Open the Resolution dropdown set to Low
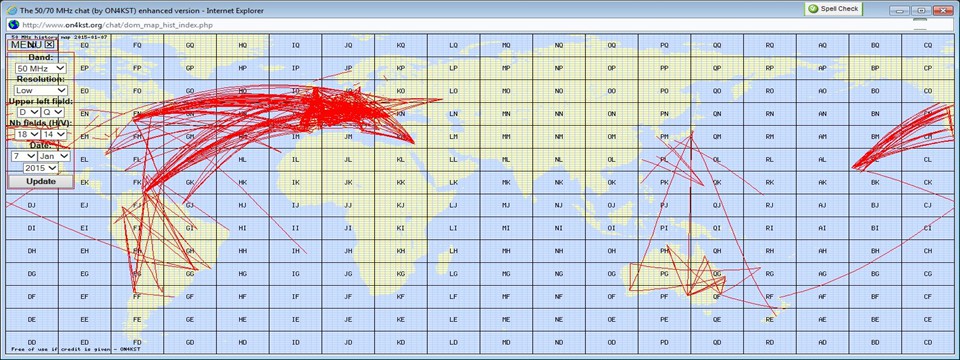The width and height of the screenshot is (960, 360). pos(41,90)
